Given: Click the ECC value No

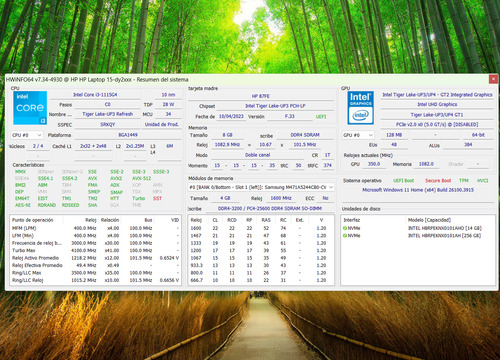Looking at the screenshot, I should 326,198.
